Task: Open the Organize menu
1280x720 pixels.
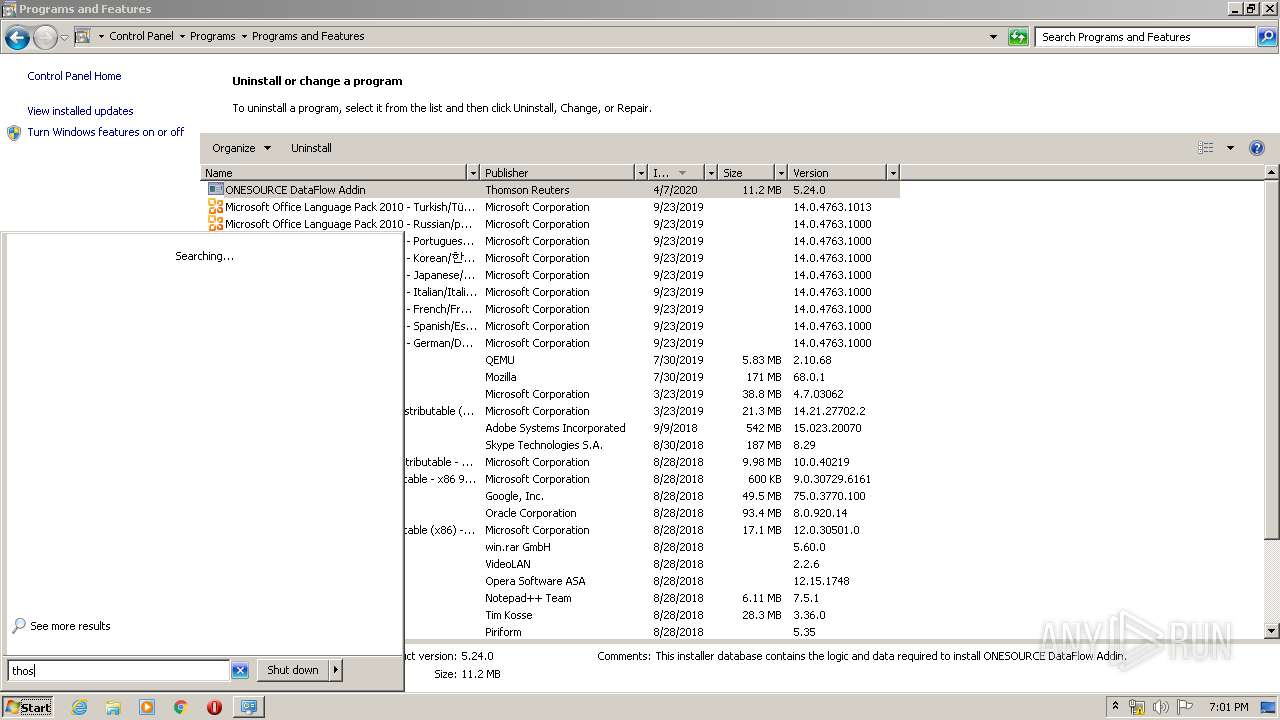Action: coord(241,148)
